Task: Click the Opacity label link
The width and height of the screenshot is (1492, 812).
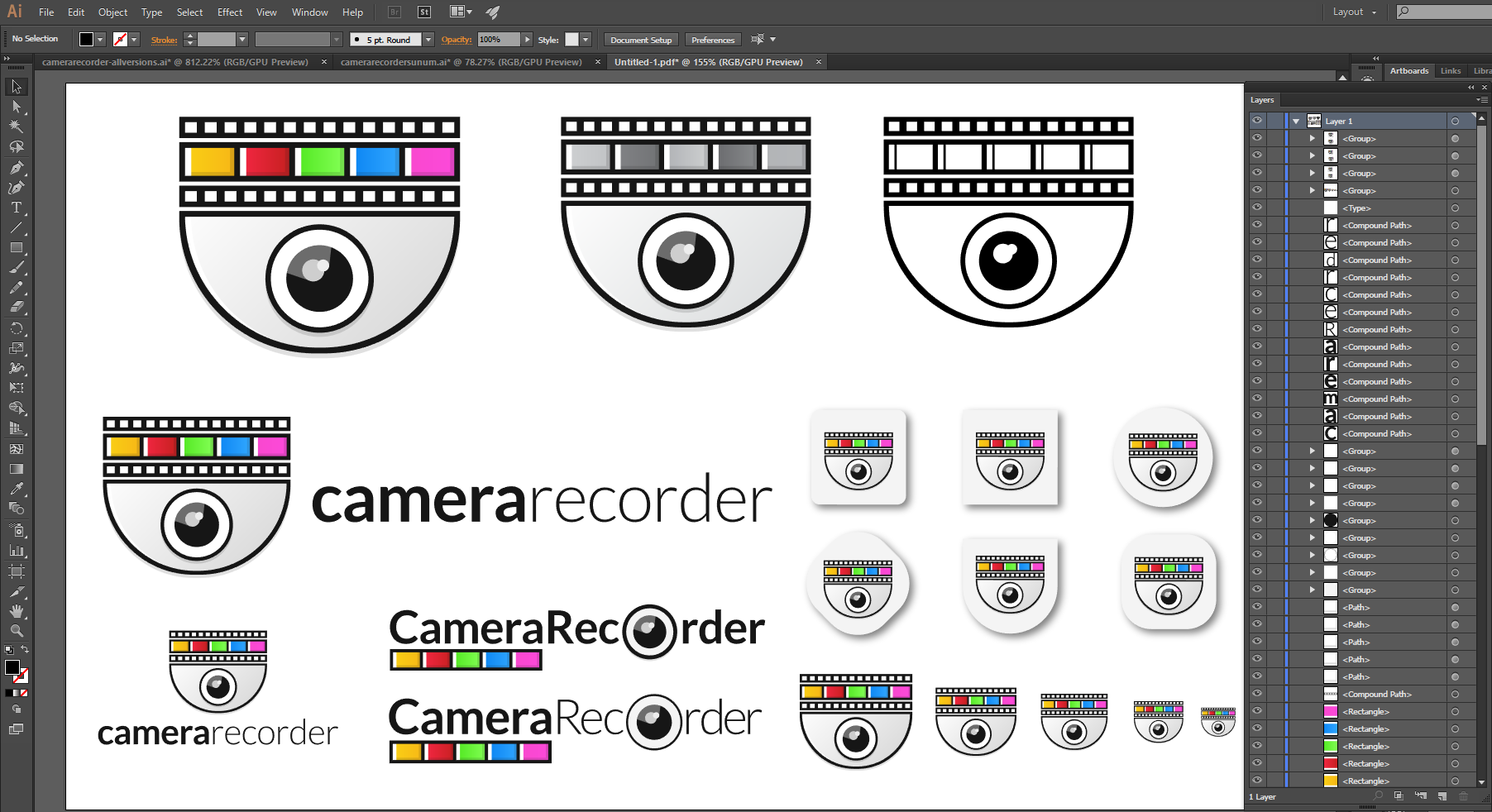Action: pyautogui.click(x=456, y=40)
